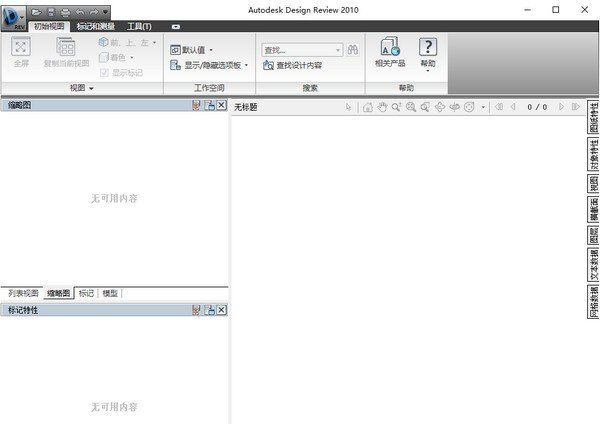This screenshot has width=600, height=424.
Task: Open the 文本数据 side palette tab
Action: [x=593, y=265]
